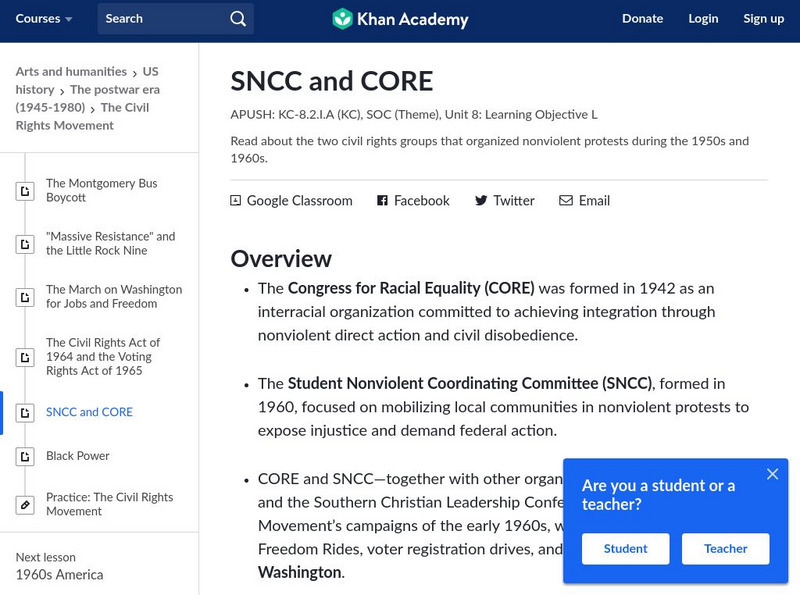Click the search magnifier icon
800x595 pixels.
(x=237, y=19)
